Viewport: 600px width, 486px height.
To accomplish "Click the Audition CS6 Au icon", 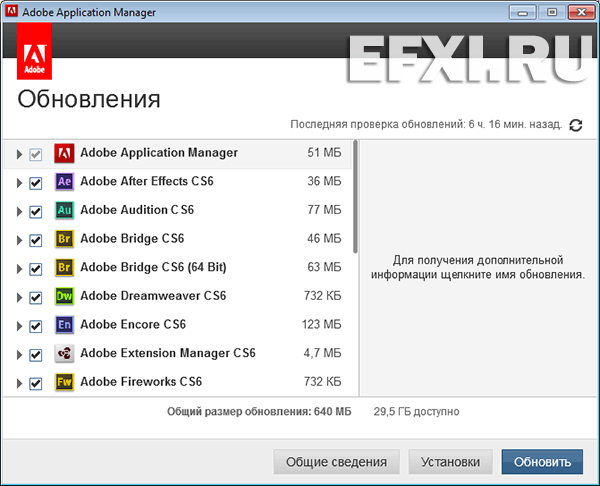I will 64,210.
